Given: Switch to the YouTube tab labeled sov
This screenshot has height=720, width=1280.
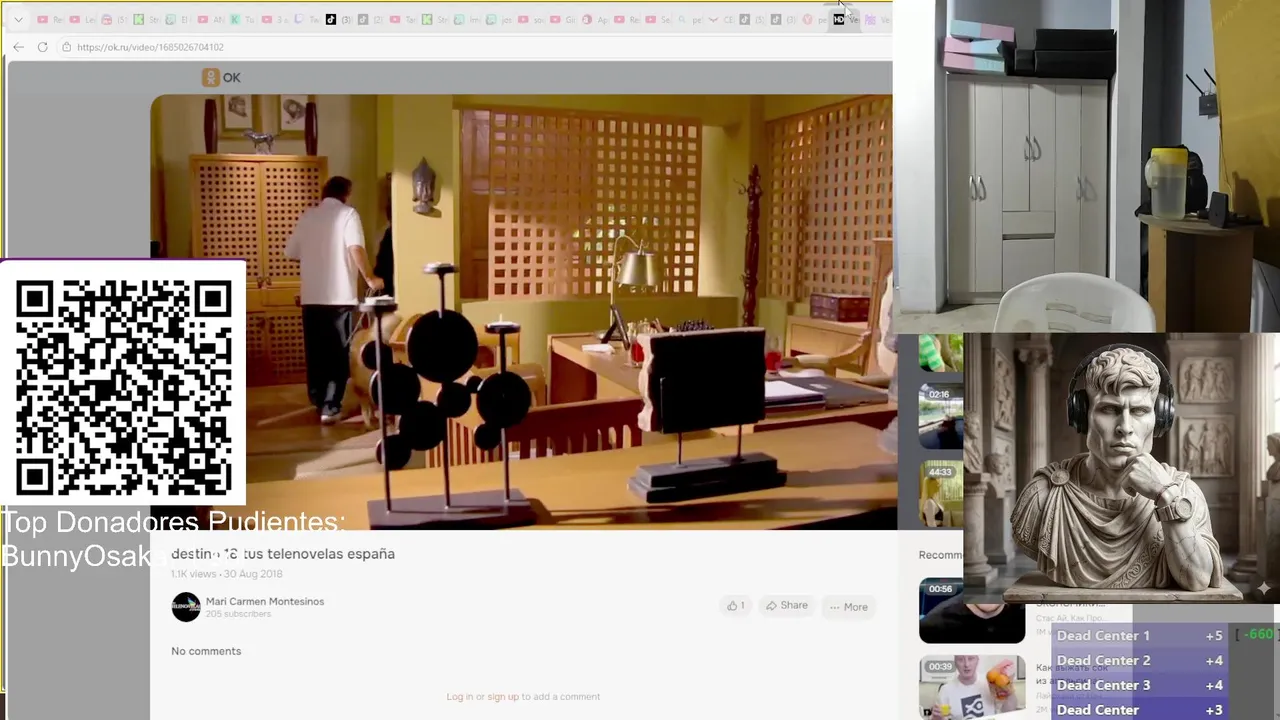Looking at the screenshot, I should coord(531,19).
